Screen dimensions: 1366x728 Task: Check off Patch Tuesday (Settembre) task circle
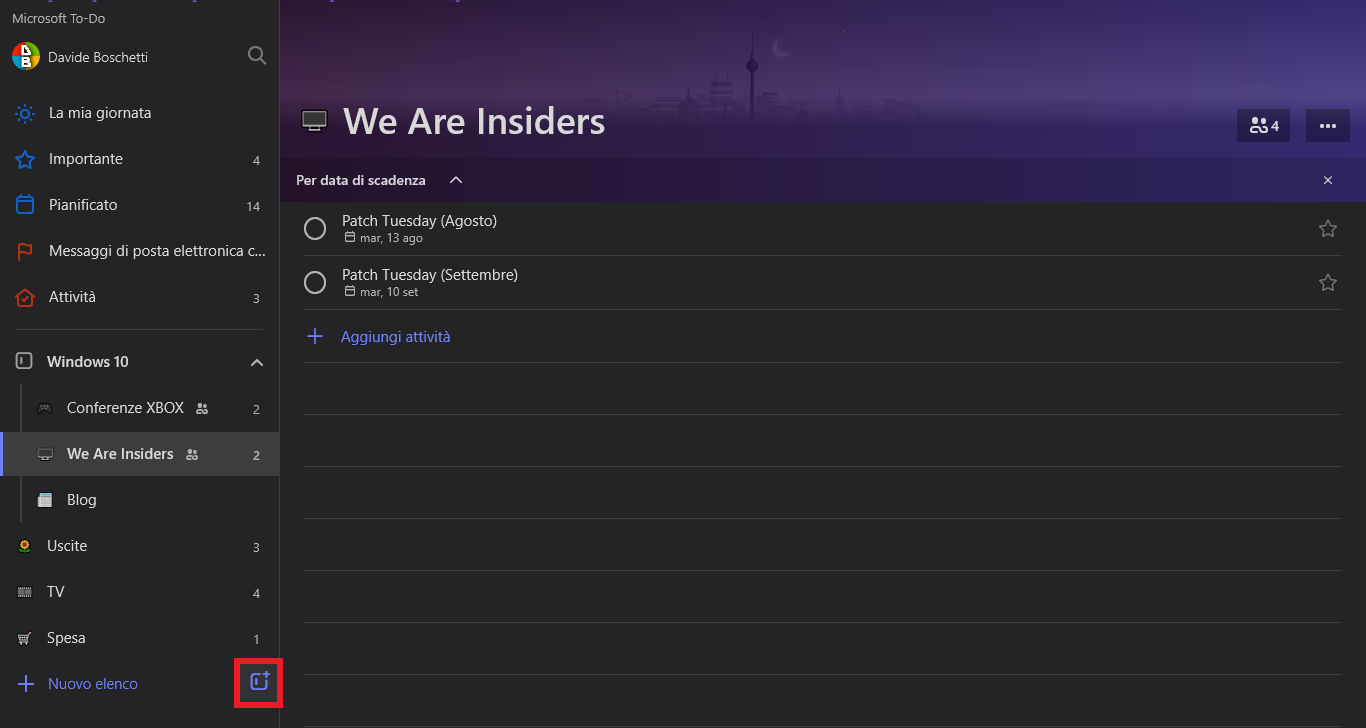point(315,283)
